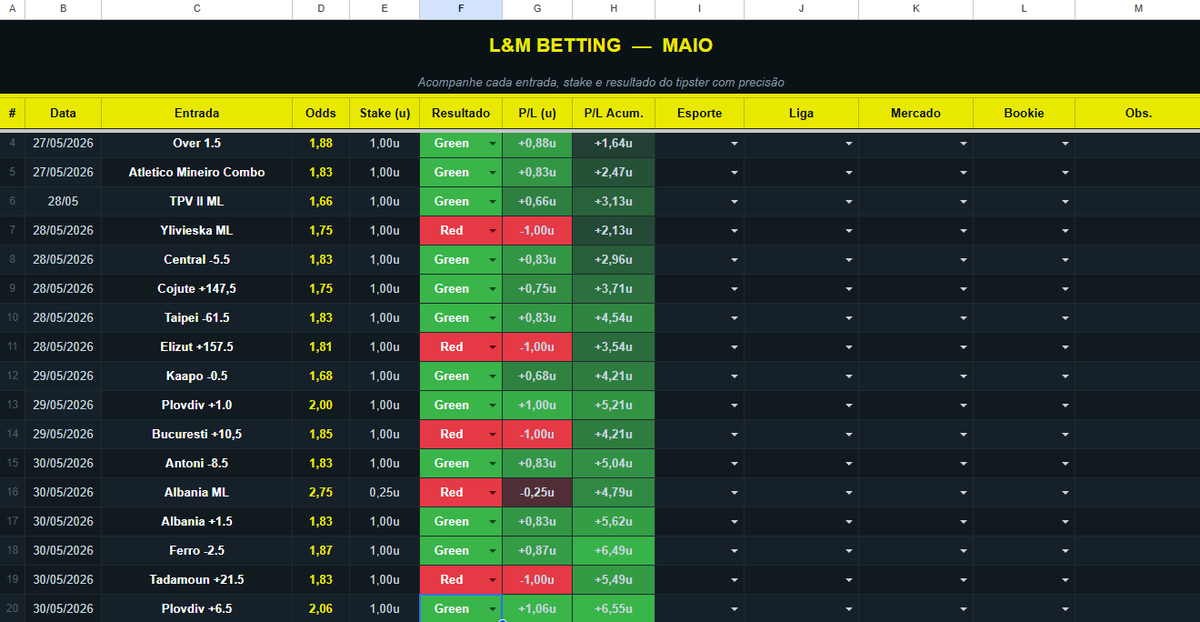Select the 28/05 date cell
The height and width of the screenshot is (622, 1200).
click(x=63, y=202)
